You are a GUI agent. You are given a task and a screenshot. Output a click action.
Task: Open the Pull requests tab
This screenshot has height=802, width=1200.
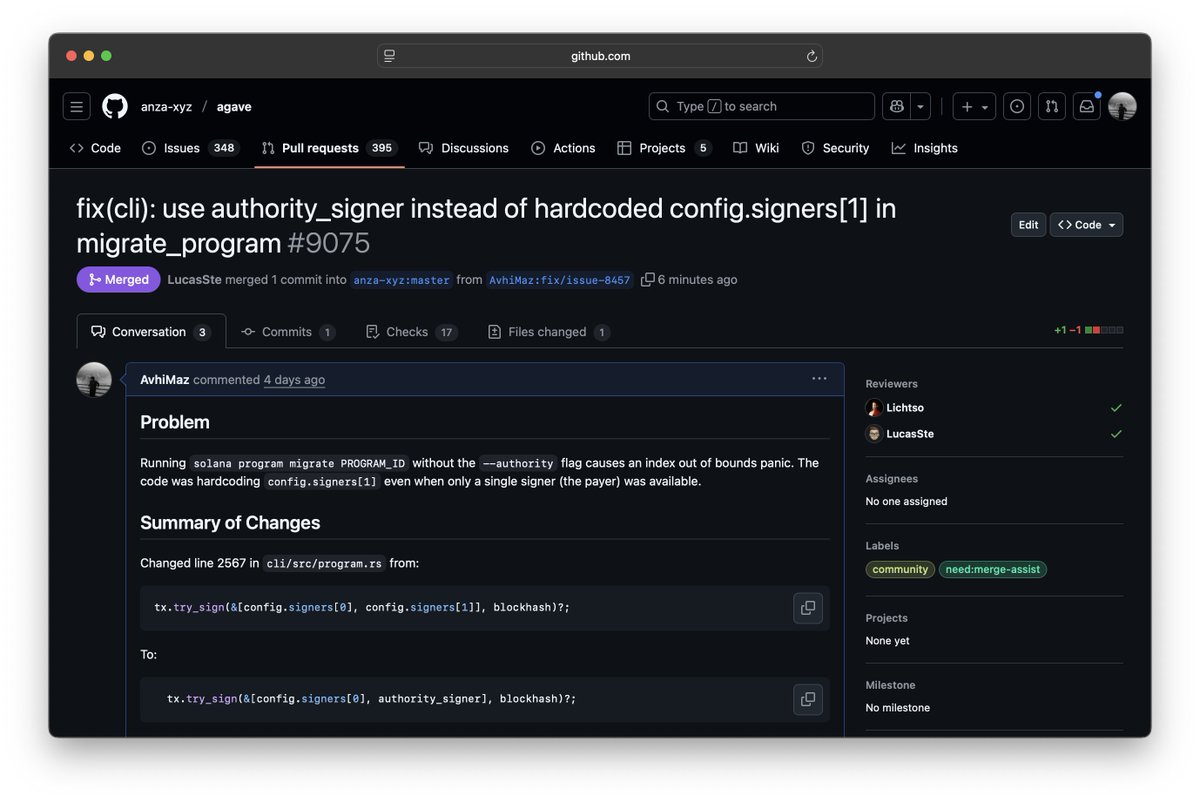click(x=329, y=148)
